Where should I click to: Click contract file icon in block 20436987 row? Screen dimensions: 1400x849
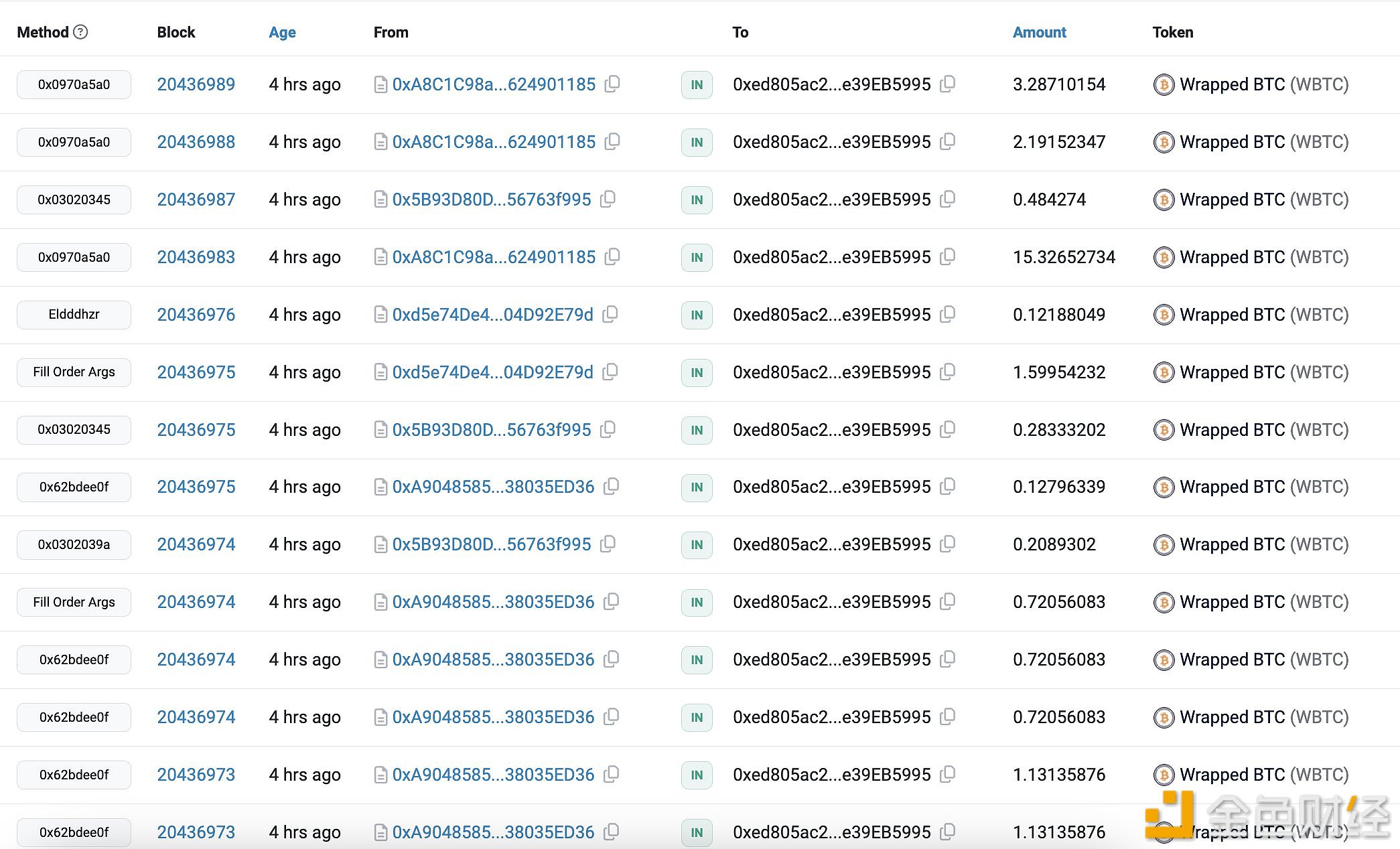pos(380,200)
